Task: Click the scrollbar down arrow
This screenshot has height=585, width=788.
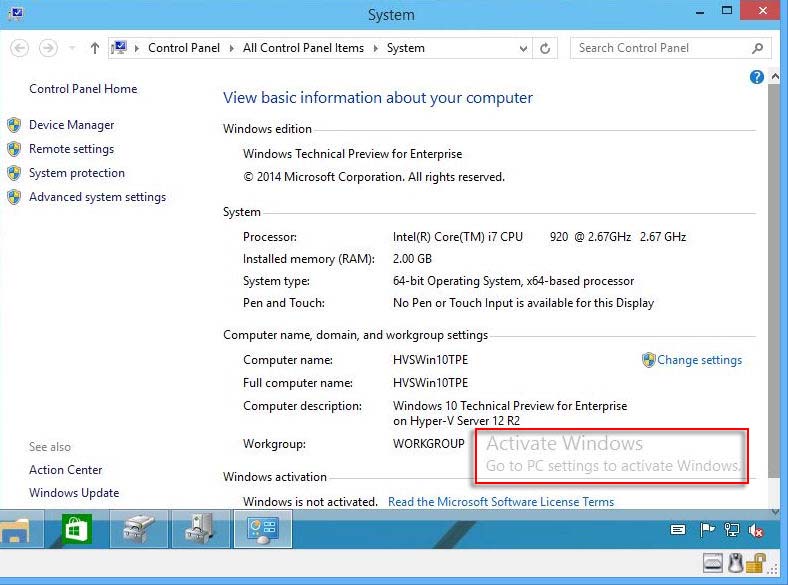Action: point(775,512)
